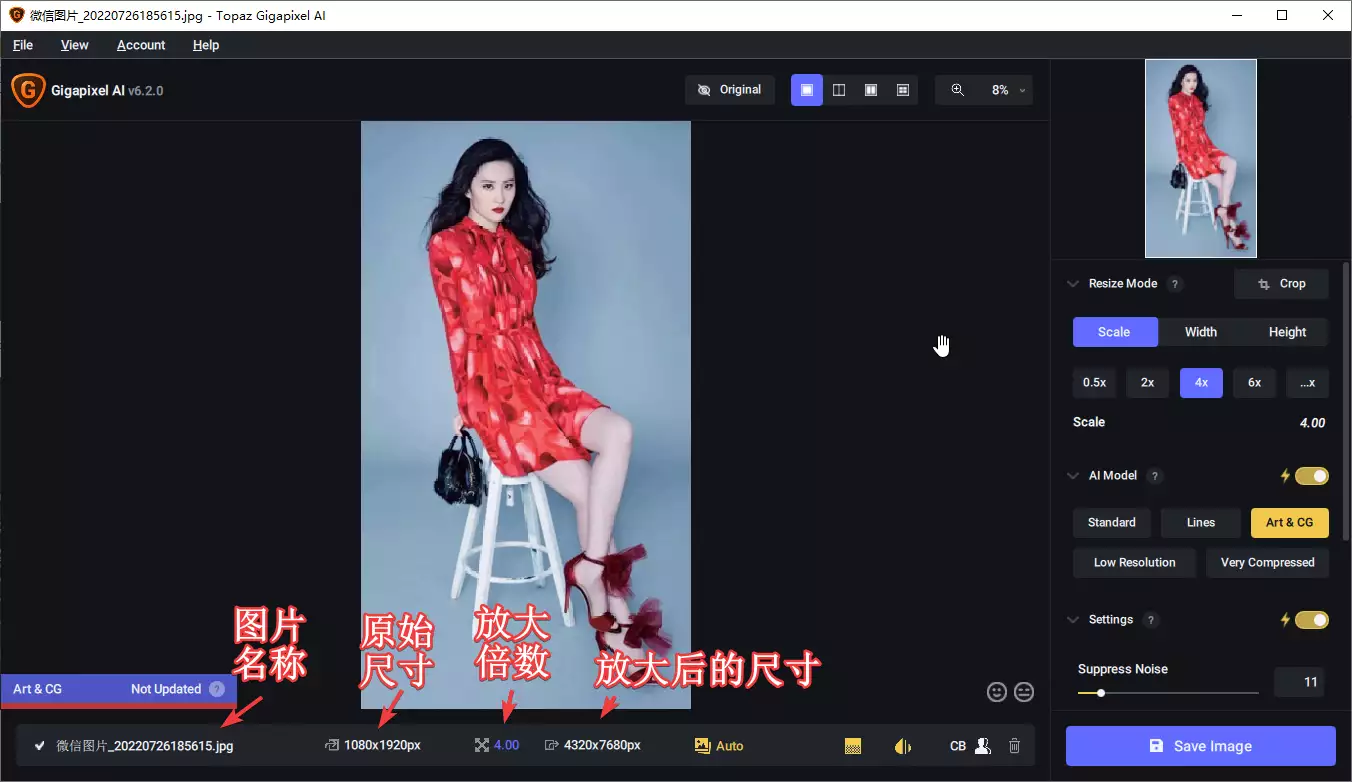
Task: Click the AI Model help icon
Action: (x=1155, y=476)
